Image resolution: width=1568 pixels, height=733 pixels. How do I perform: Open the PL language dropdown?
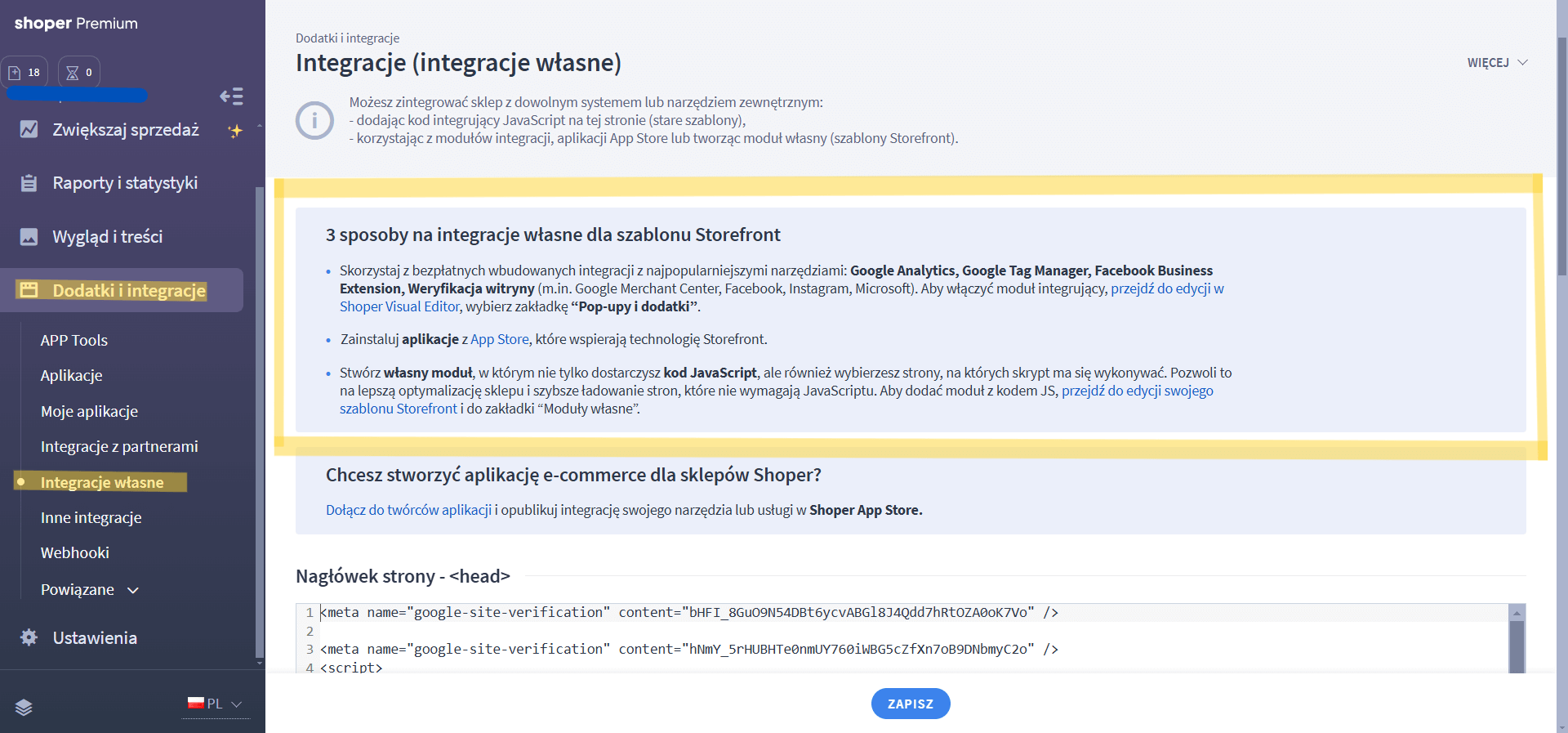(x=216, y=704)
